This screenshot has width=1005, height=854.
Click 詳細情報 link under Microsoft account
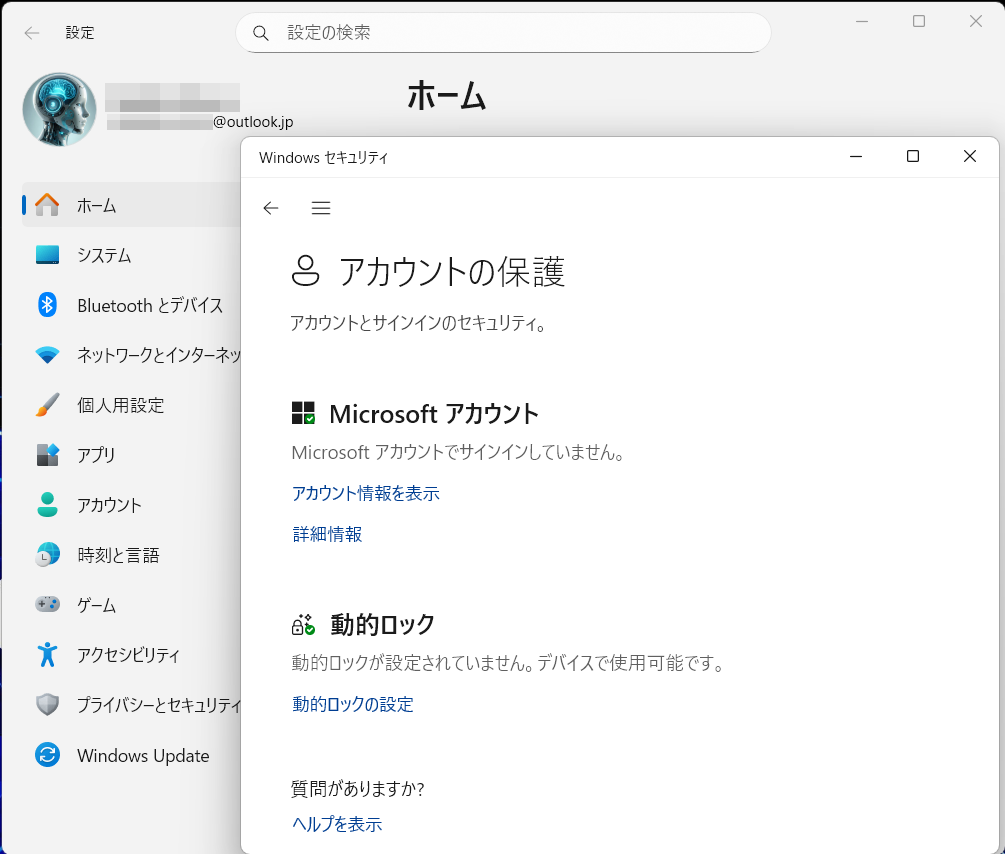click(x=327, y=534)
